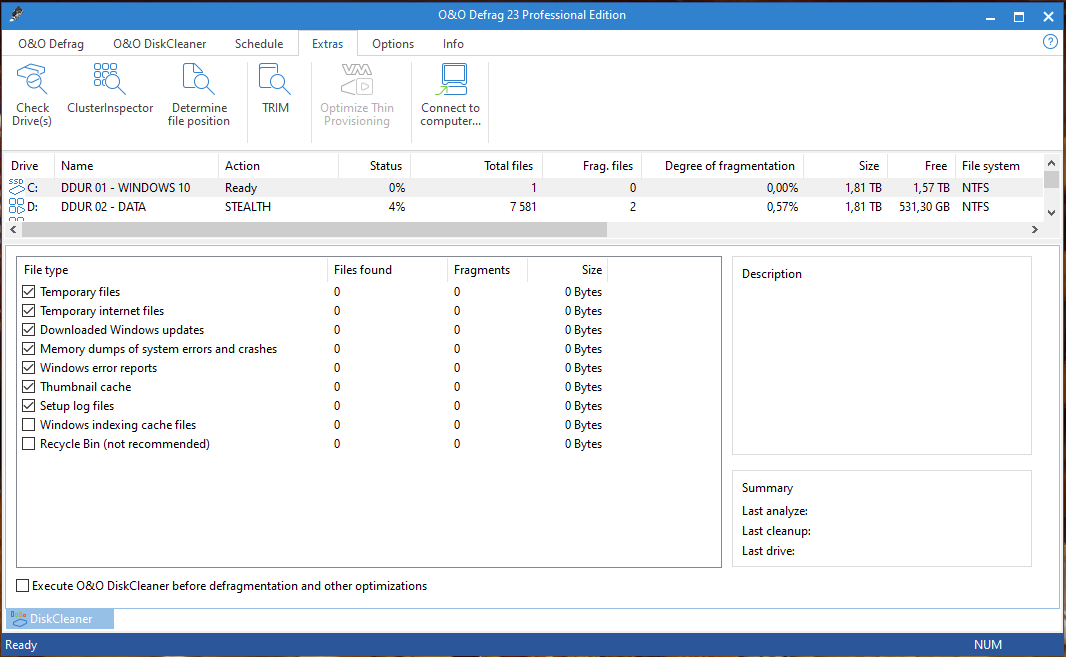Switch to the Schedule tab

click(259, 44)
